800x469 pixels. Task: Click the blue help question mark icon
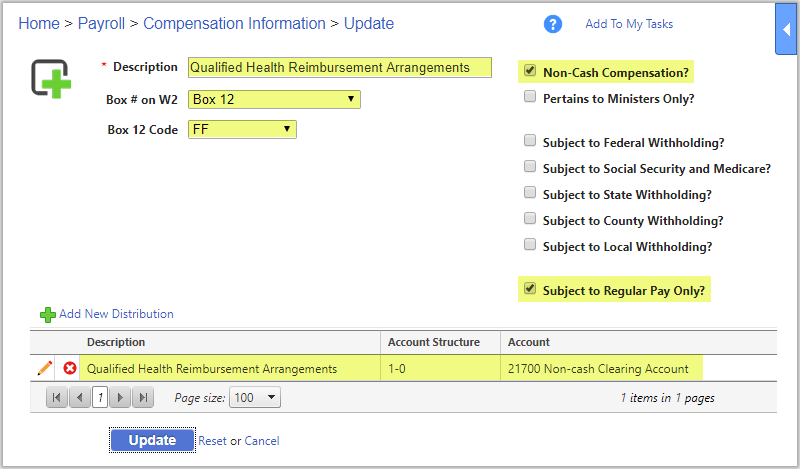pos(553,24)
